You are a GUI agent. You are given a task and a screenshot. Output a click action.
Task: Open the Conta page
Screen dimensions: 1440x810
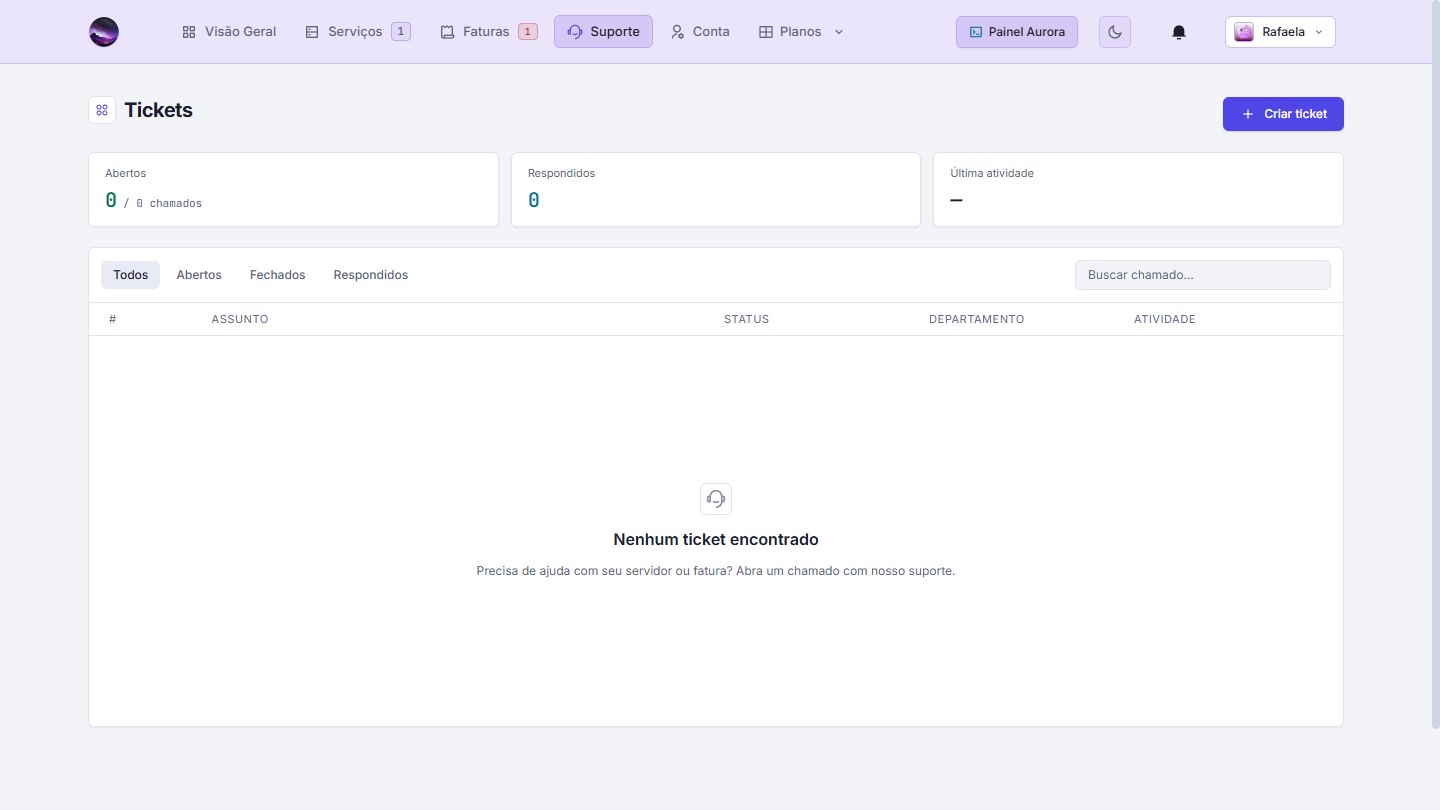[700, 32]
